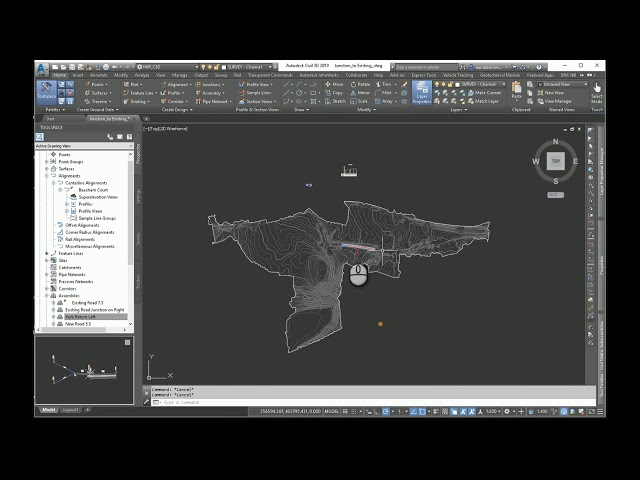Click the Autodesk Civil 3D application menu logo
Image resolution: width=640 pixels, height=480 pixels.
click(x=42, y=69)
